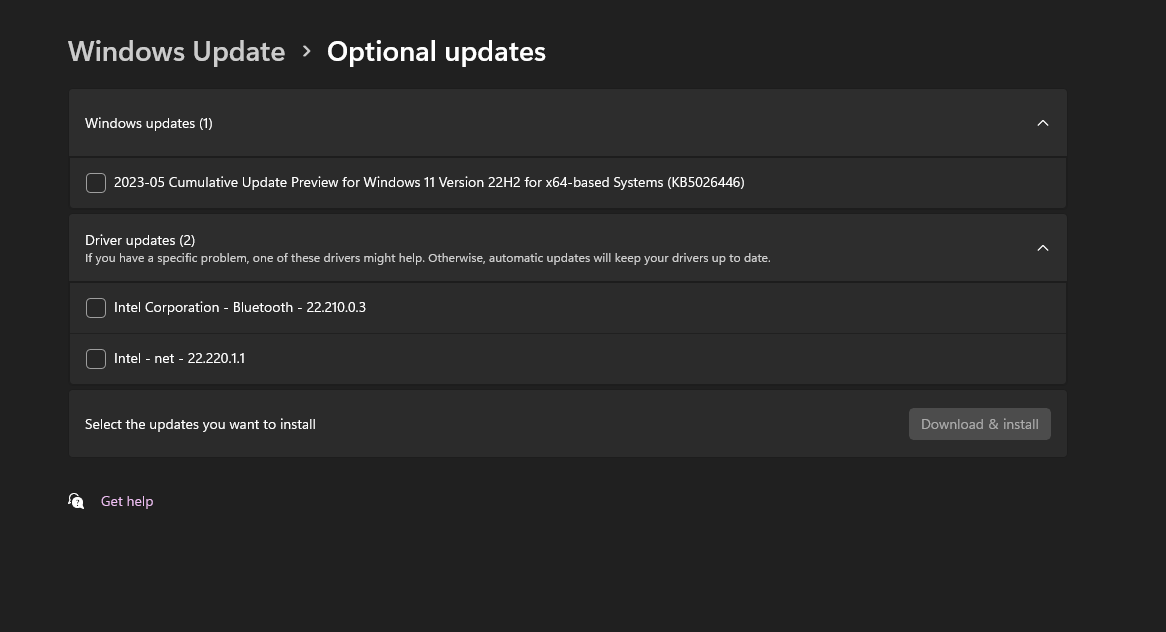The image size is (1166, 632).
Task: Open the Get help link
Action: click(x=127, y=501)
